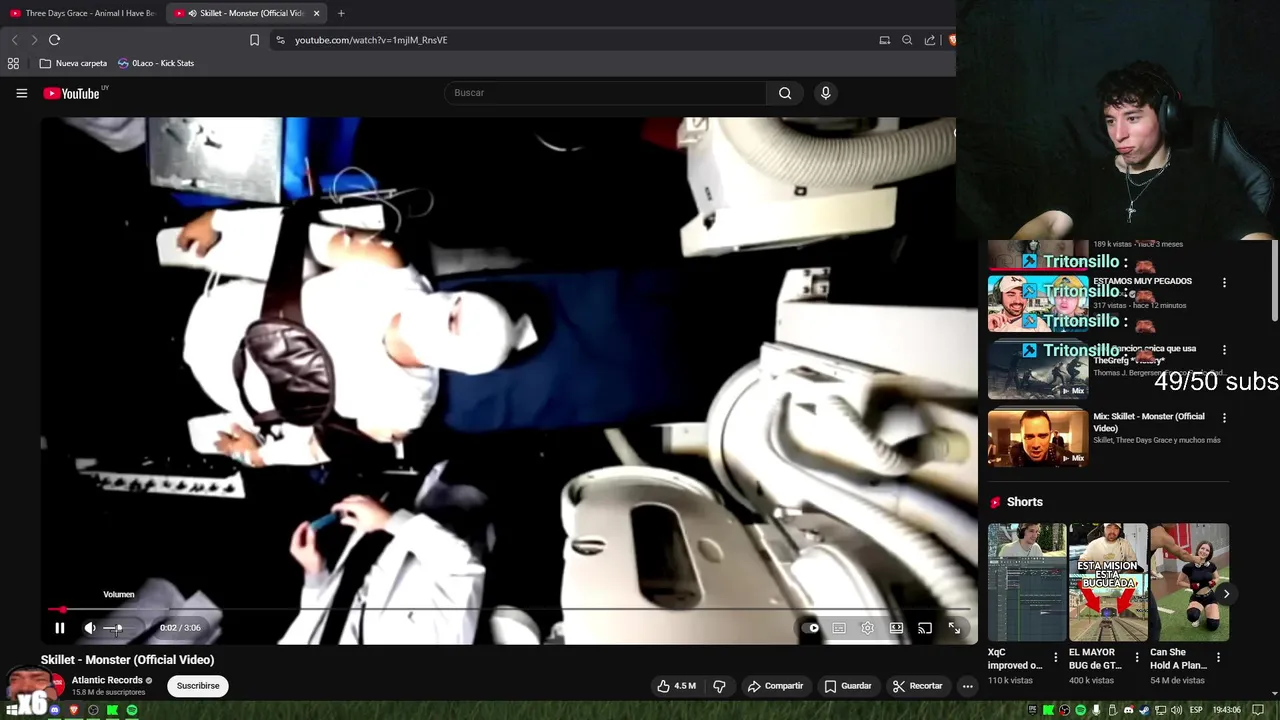
Task: Switch to theater mode view
Action: tap(896, 628)
